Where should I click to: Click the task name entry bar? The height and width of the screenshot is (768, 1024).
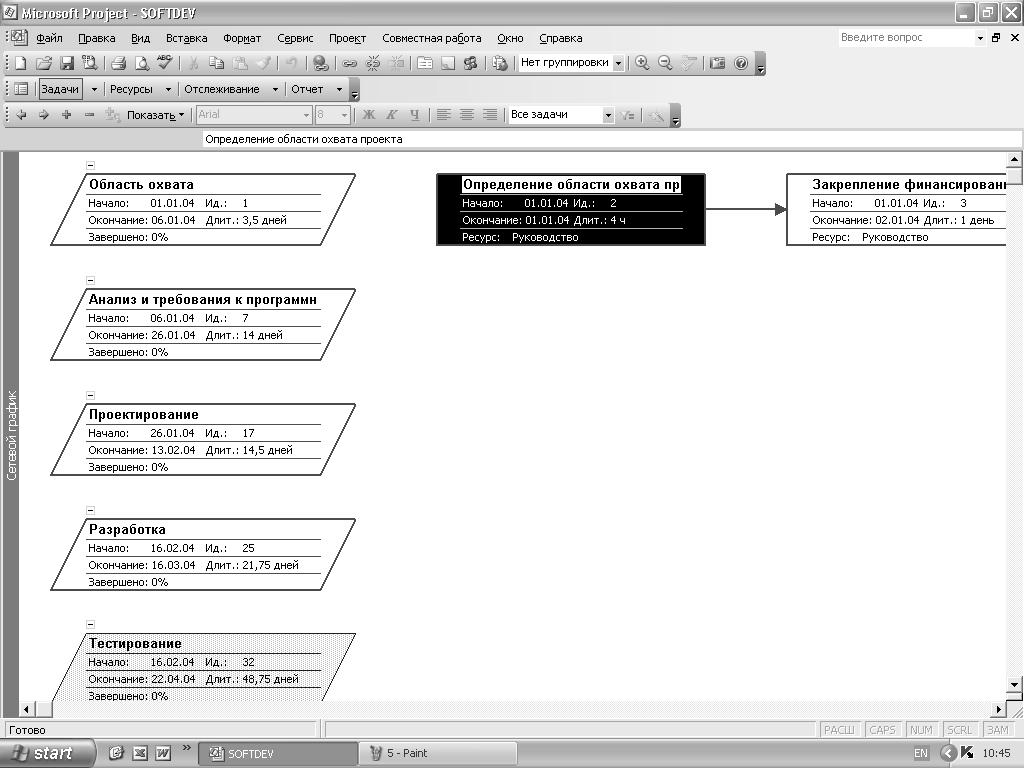(612, 139)
